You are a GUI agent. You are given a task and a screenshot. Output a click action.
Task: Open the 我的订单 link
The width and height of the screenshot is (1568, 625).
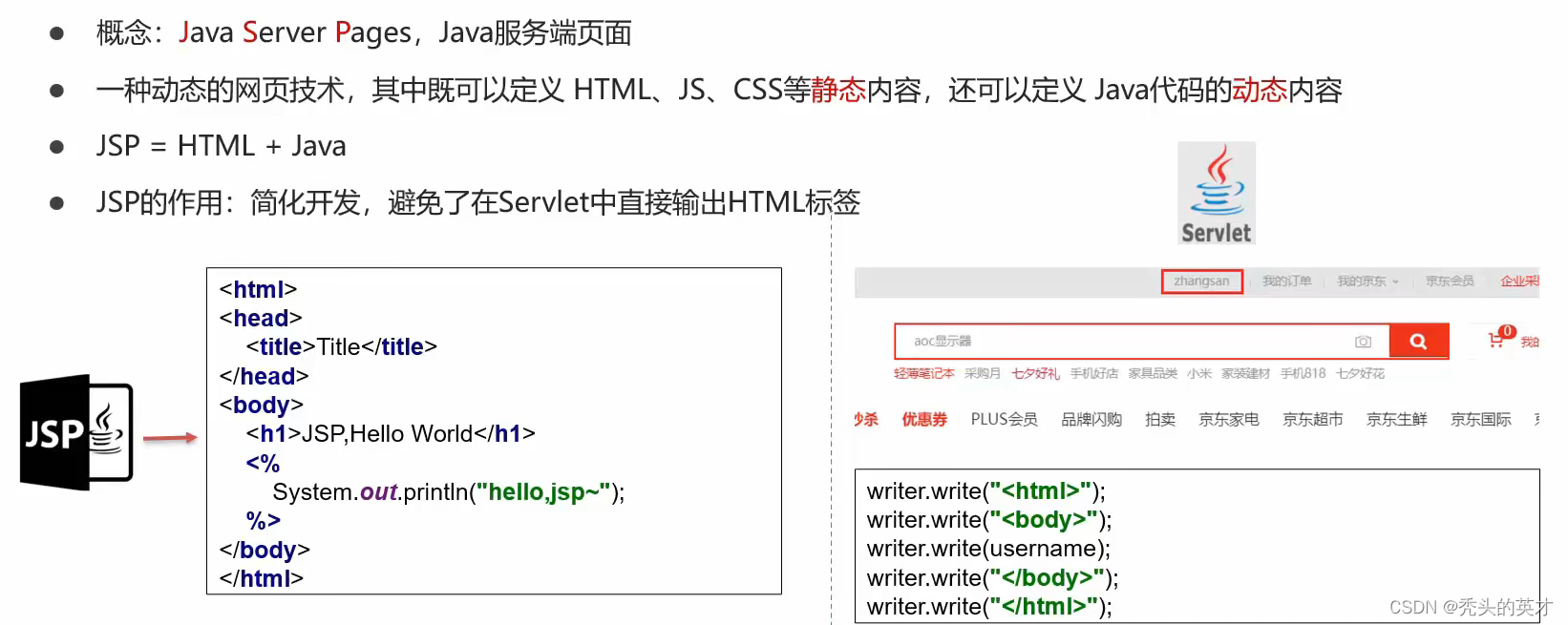click(1286, 281)
